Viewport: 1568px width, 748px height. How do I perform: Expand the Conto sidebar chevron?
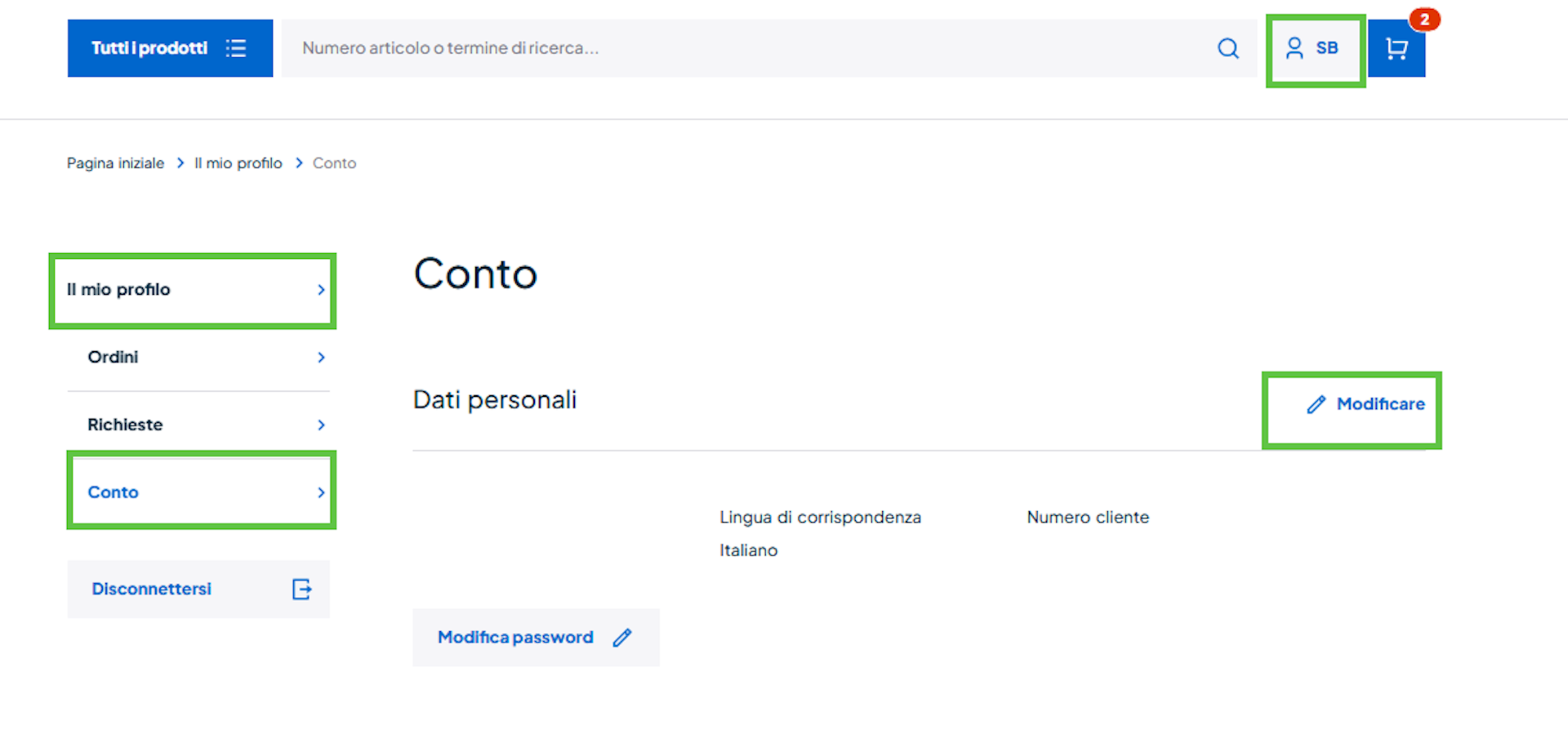pyautogui.click(x=321, y=492)
